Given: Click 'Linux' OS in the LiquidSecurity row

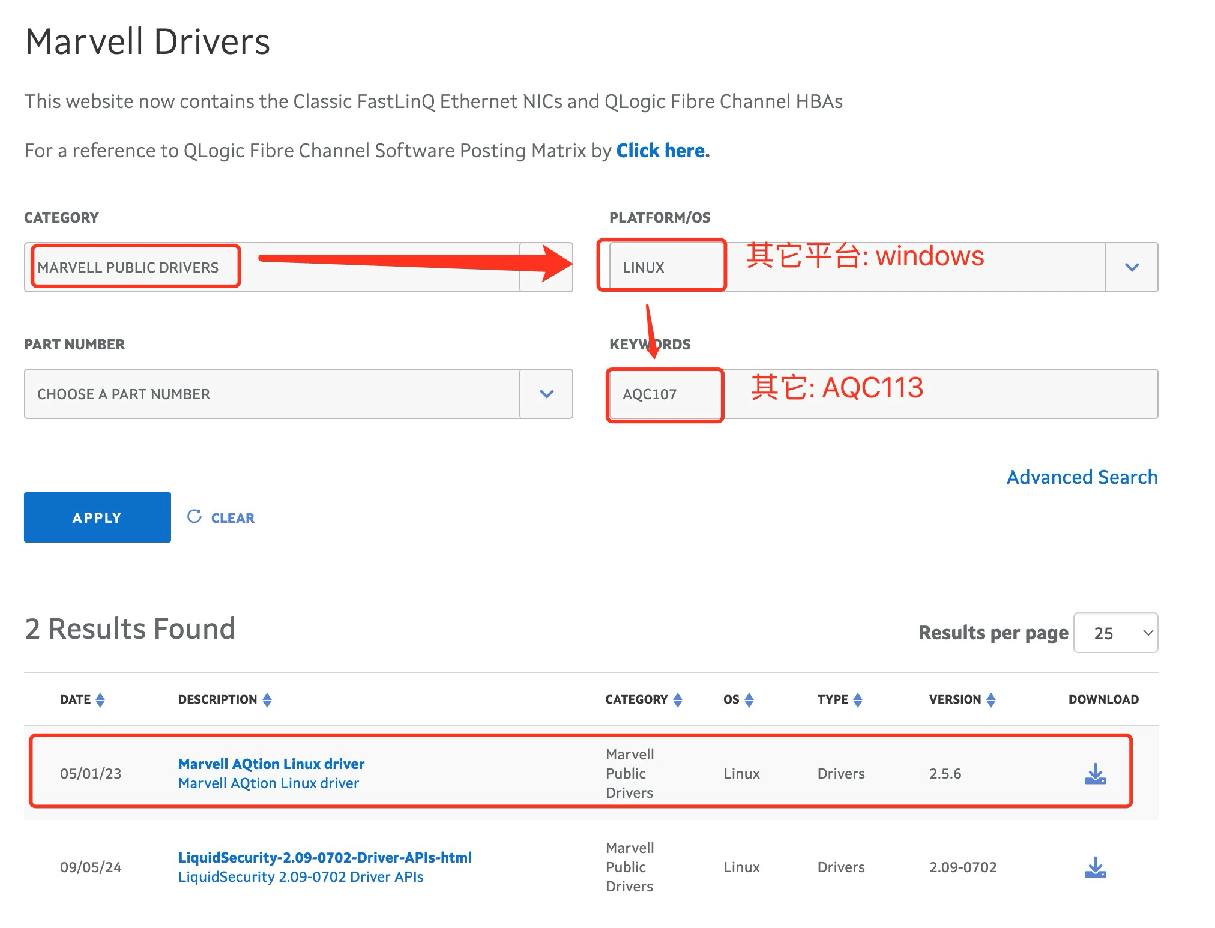Looking at the screenshot, I should [742, 868].
